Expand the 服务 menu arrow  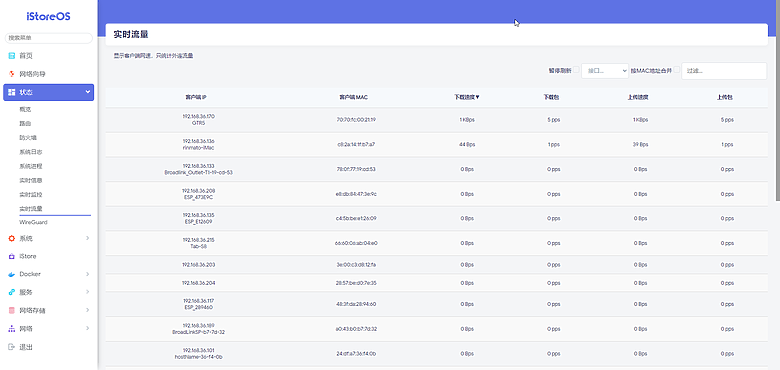tap(88, 292)
